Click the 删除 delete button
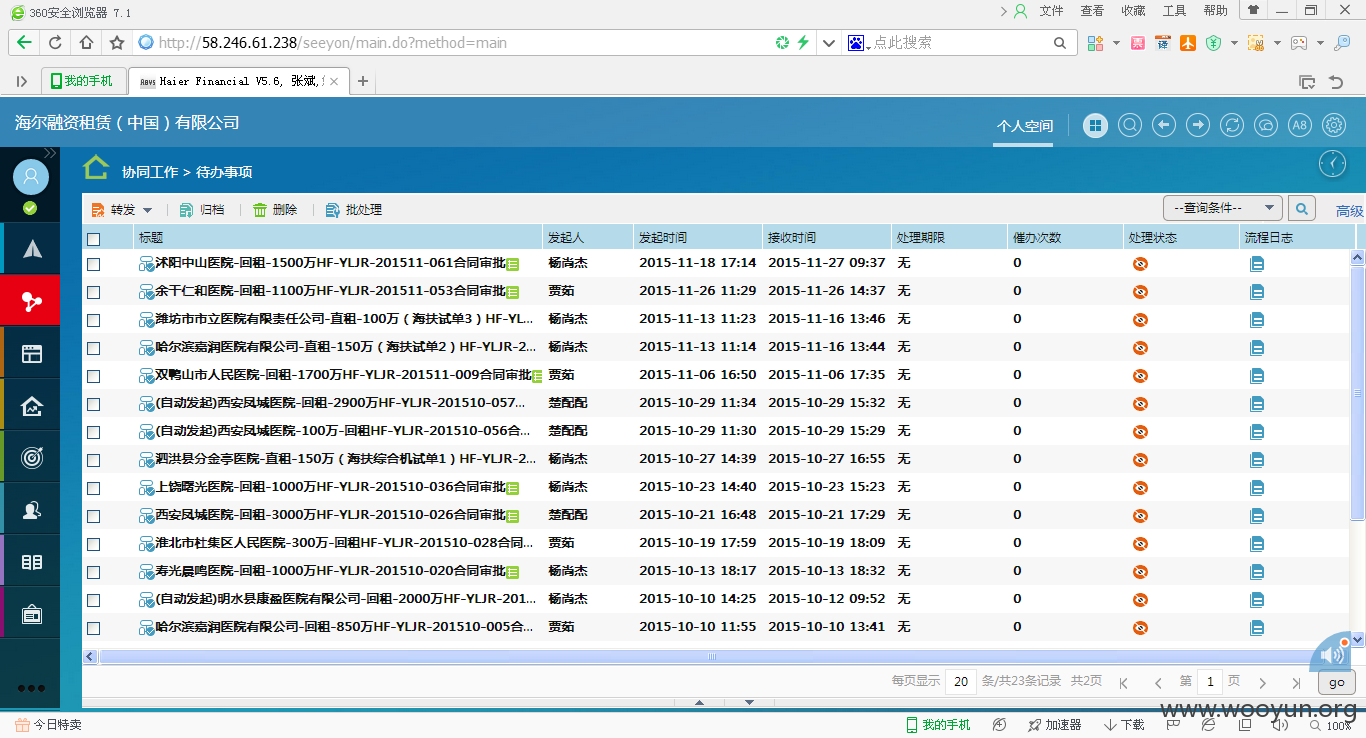This screenshot has width=1366, height=738. point(274,210)
